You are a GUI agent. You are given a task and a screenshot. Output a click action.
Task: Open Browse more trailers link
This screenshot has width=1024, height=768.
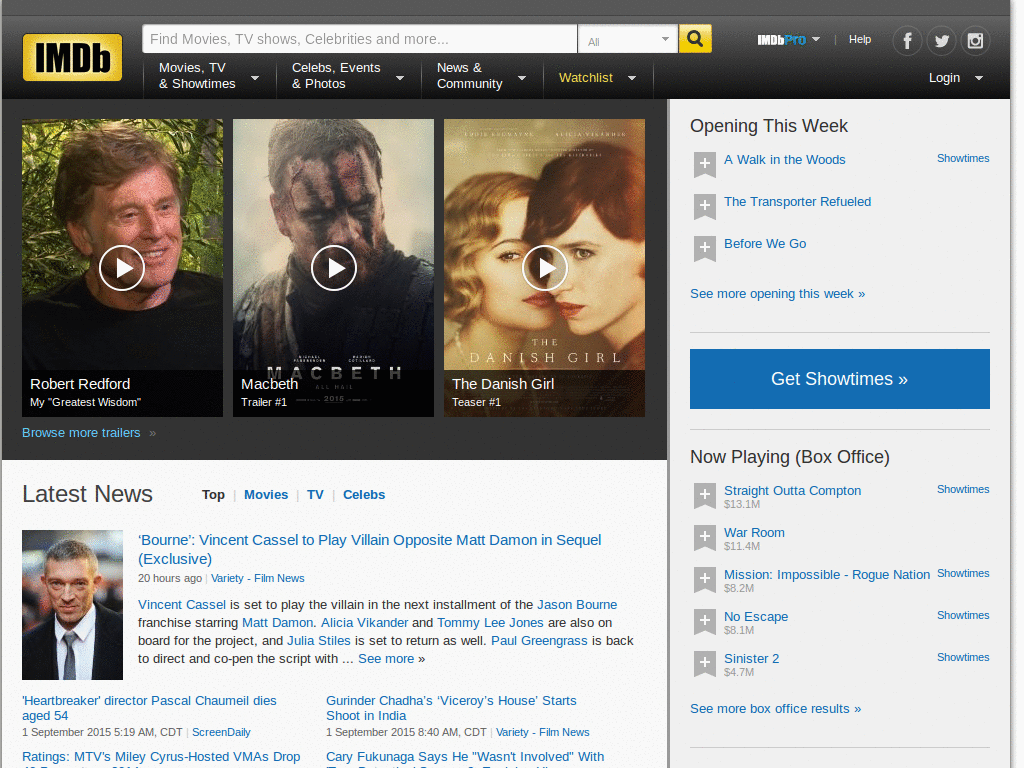(81, 433)
